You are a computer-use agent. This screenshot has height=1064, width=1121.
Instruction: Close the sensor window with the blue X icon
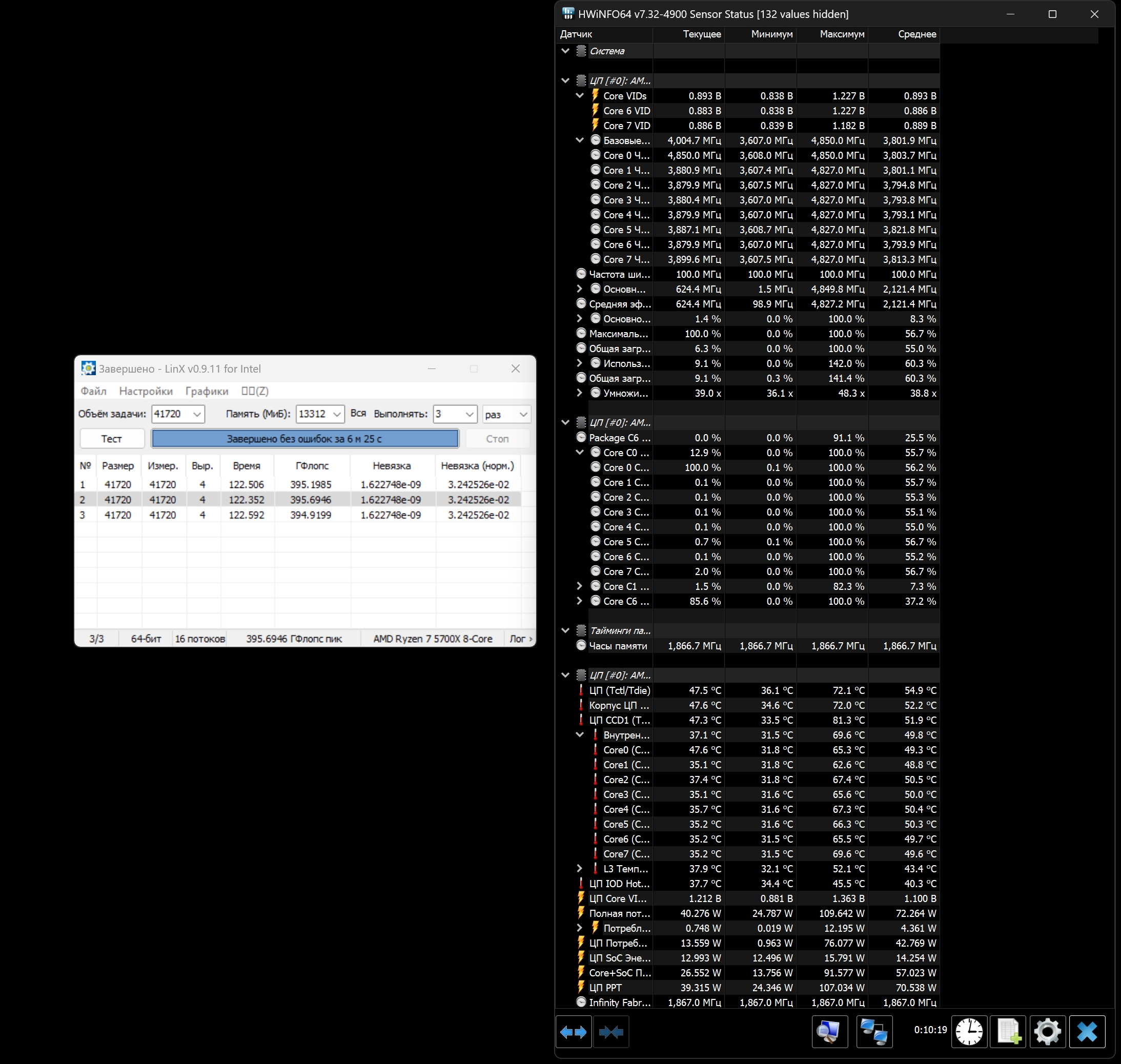click(x=1087, y=1032)
